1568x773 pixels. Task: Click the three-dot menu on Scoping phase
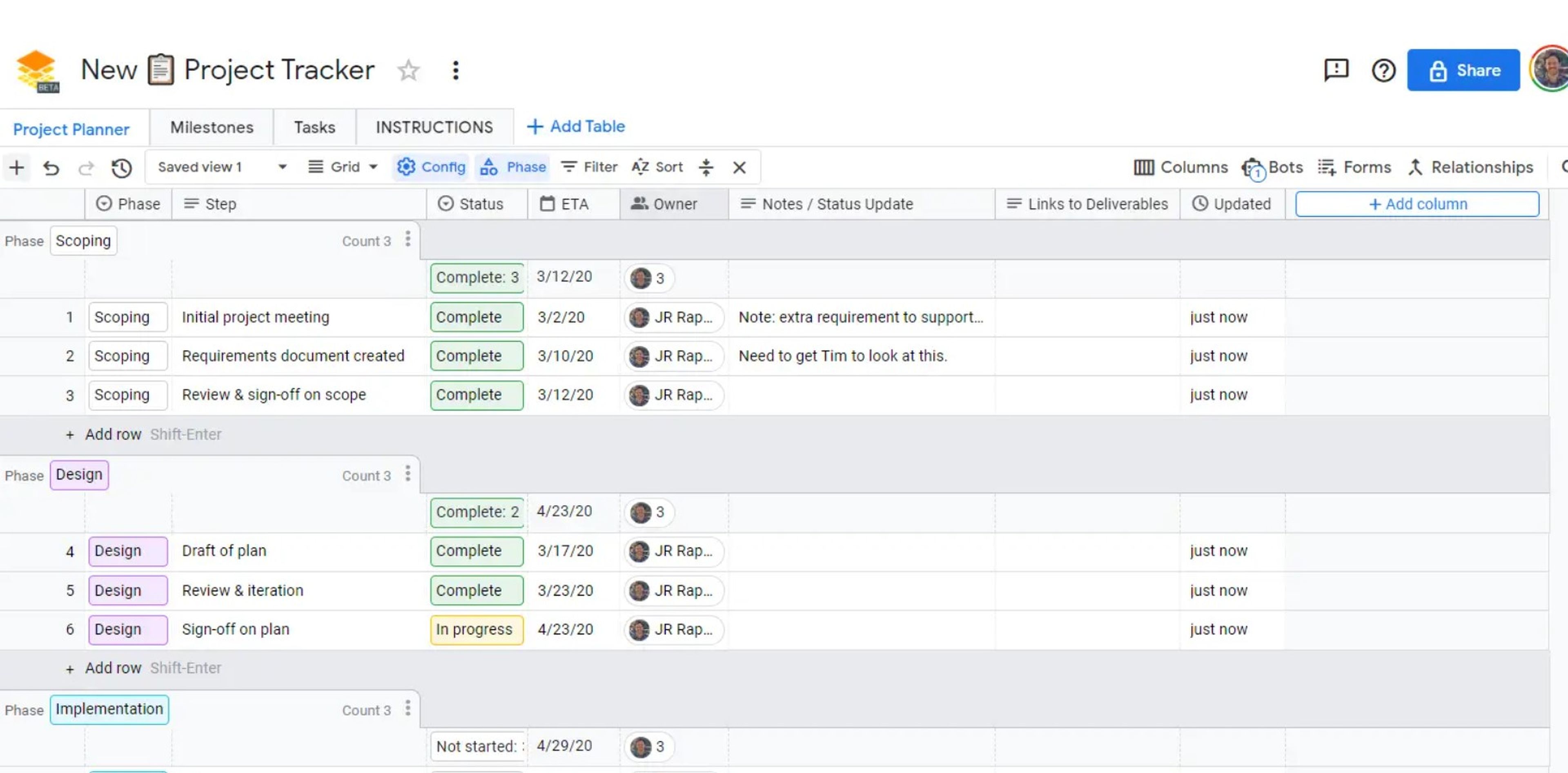coord(407,240)
